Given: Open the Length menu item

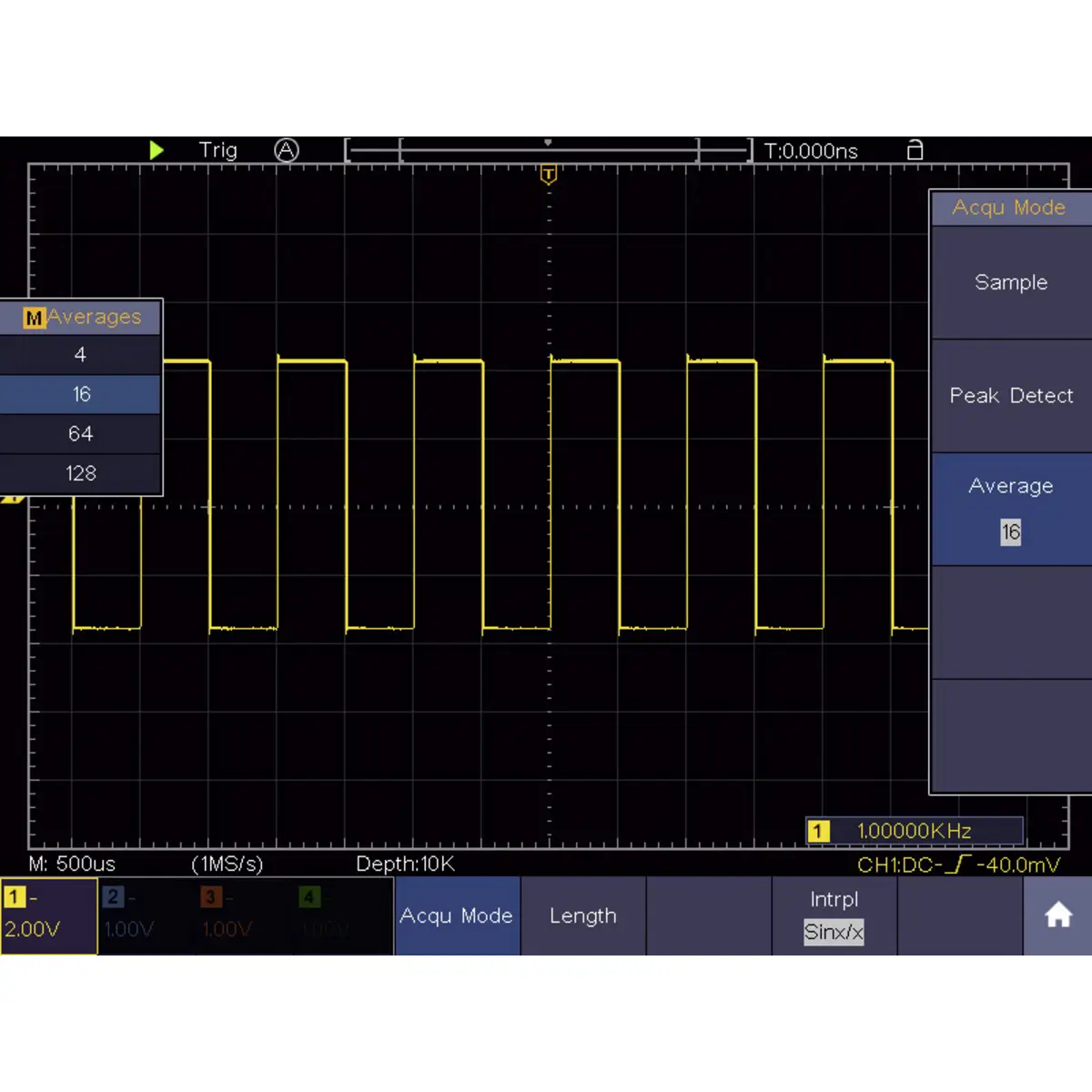Looking at the screenshot, I should (583, 915).
